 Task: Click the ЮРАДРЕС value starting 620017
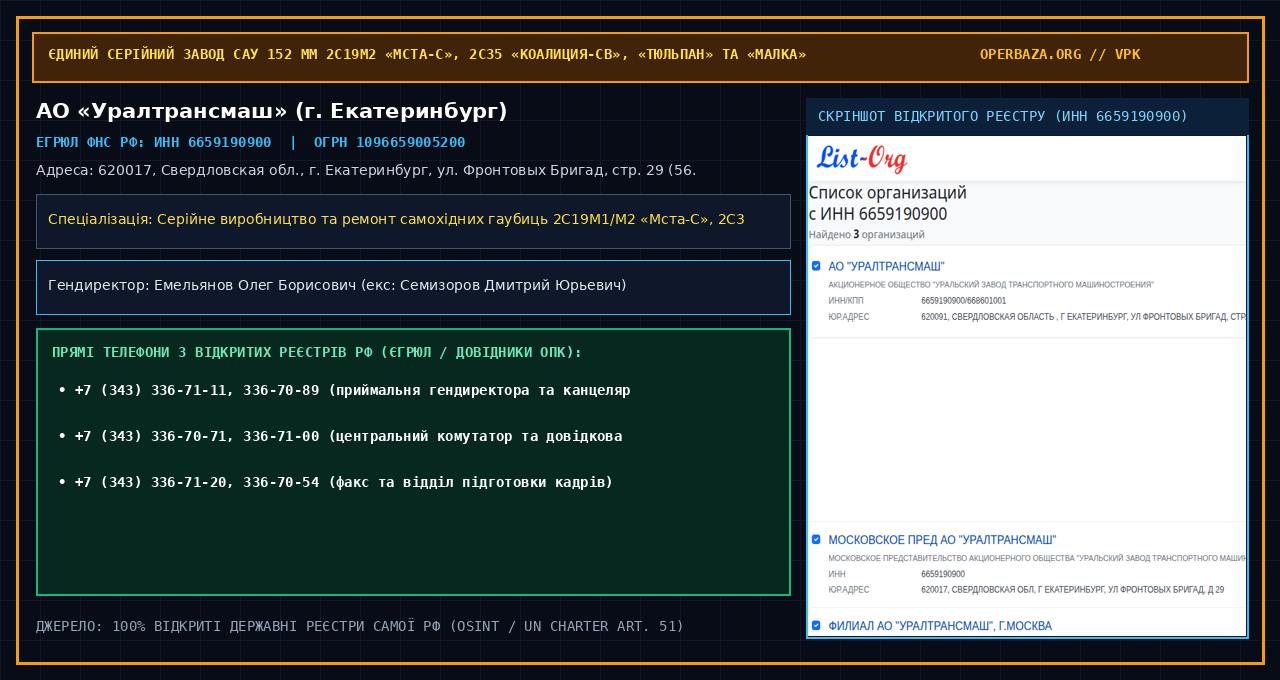coord(1072,590)
